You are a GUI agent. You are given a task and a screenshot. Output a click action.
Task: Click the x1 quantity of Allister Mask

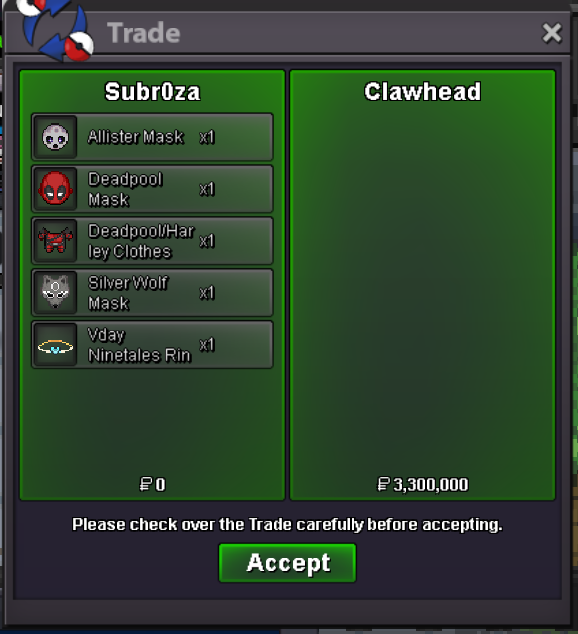pos(207,137)
